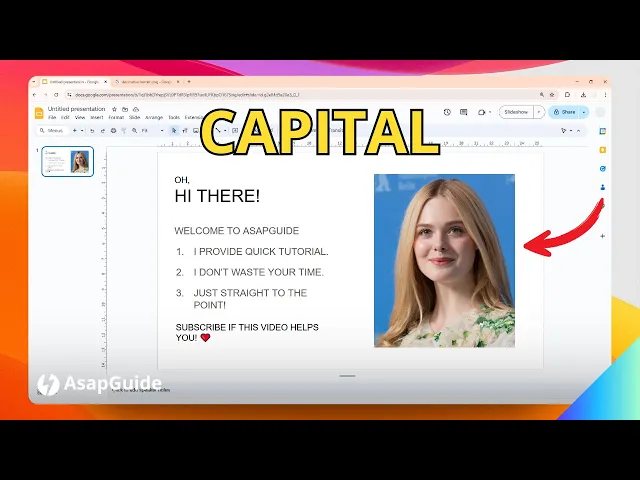Image resolution: width=640 pixels, height=480 pixels.
Task: Open a new browser tab
Action: 189,82
